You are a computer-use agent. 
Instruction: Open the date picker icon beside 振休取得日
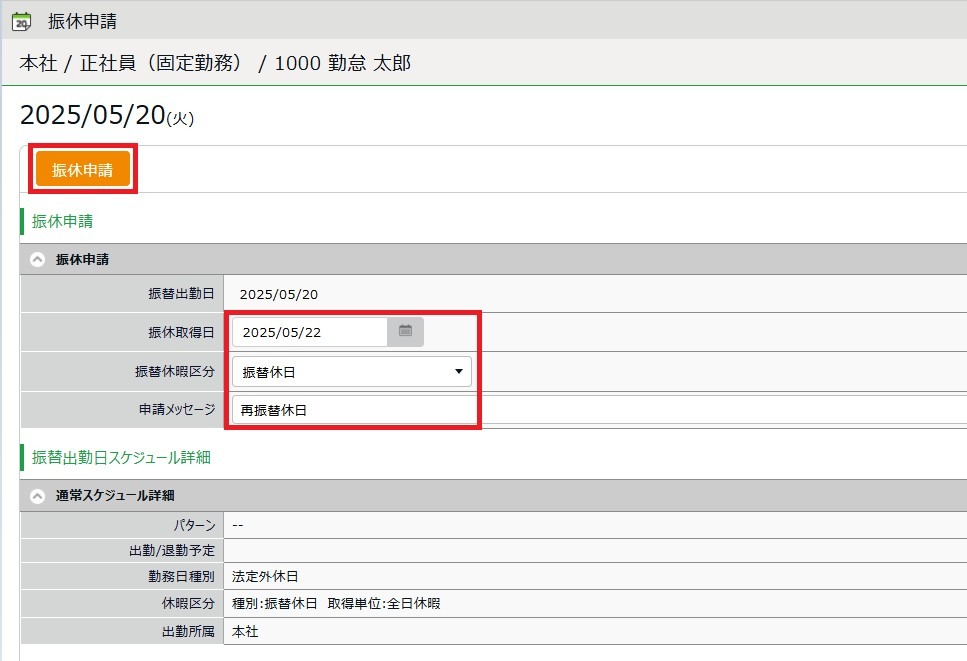pos(405,332)
